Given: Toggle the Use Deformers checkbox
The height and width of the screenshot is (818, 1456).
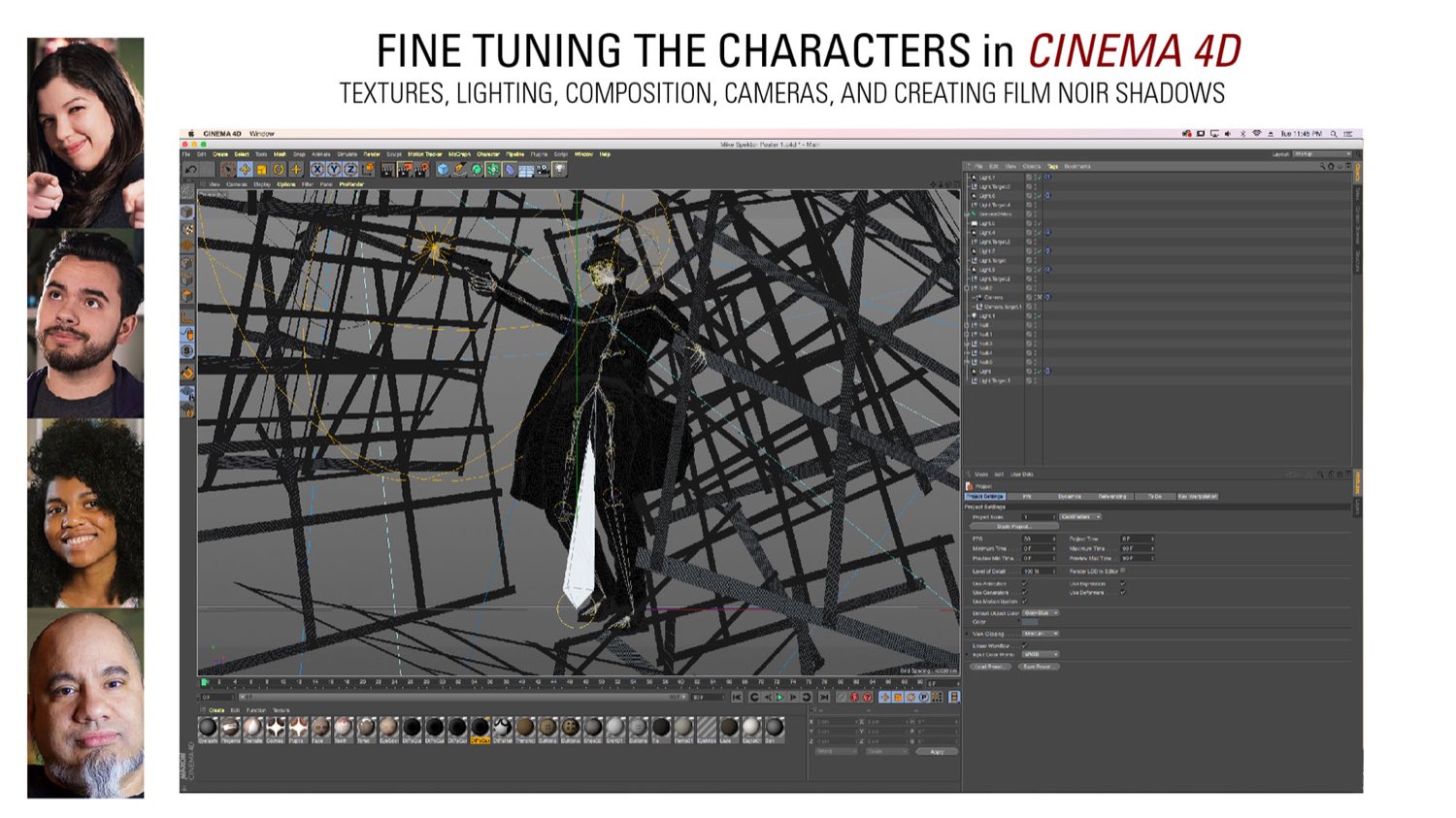Looking at the screenshot, I should (x=1122, y=593).
